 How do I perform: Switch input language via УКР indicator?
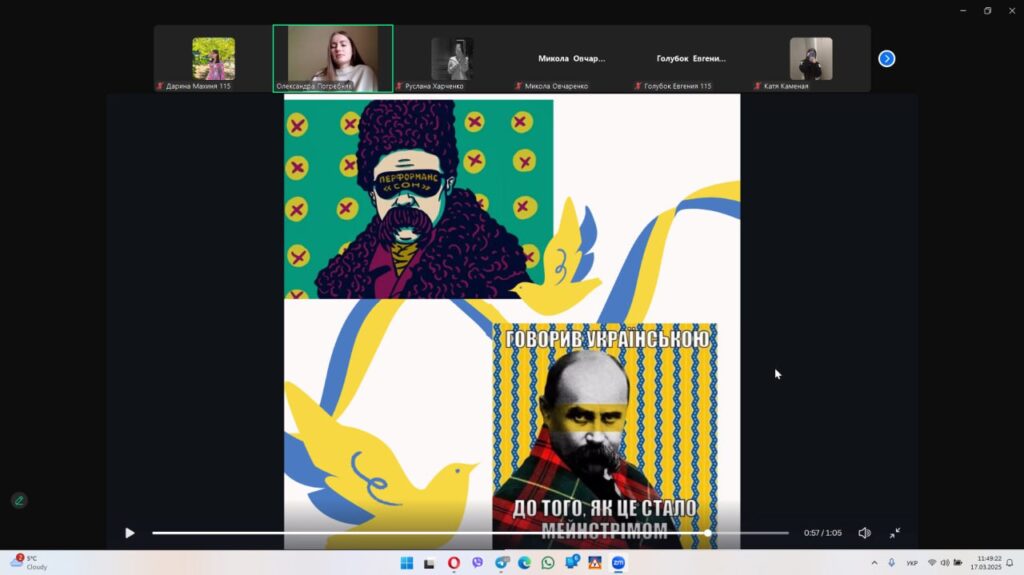pos(912,563)
